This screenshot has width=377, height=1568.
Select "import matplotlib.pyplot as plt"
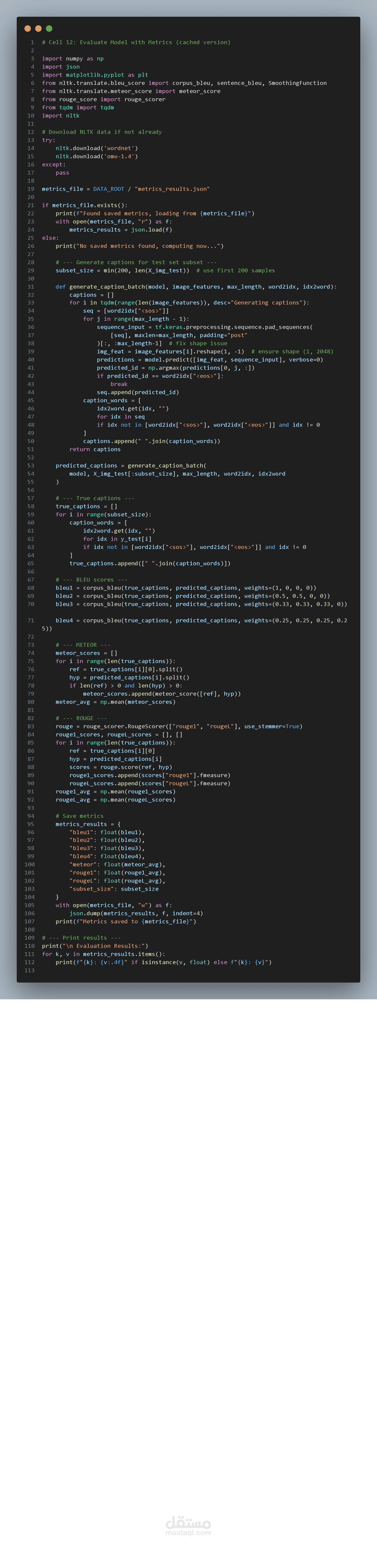click(95, 75)
